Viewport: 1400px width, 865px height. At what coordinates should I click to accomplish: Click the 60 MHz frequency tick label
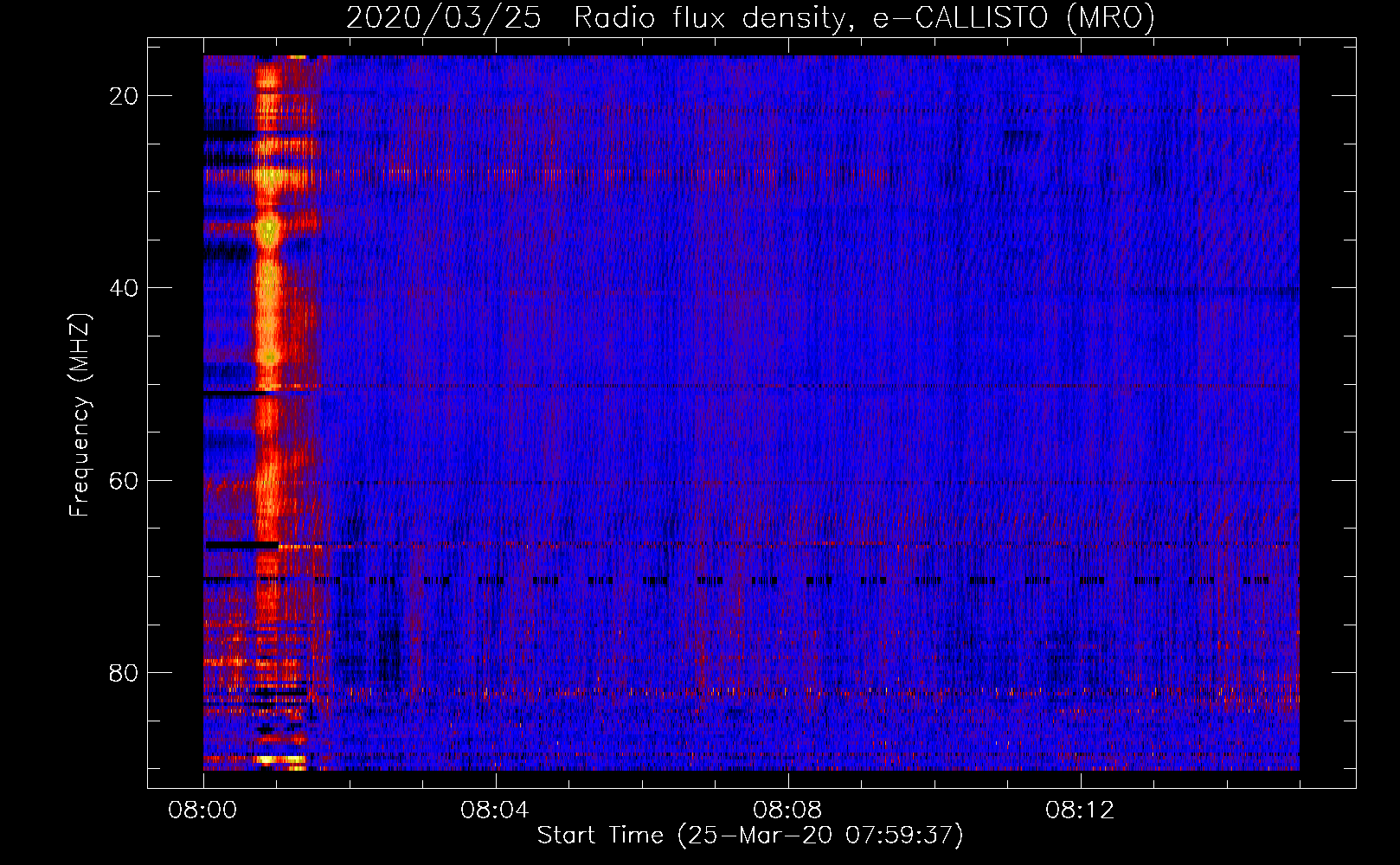point(124,480)
